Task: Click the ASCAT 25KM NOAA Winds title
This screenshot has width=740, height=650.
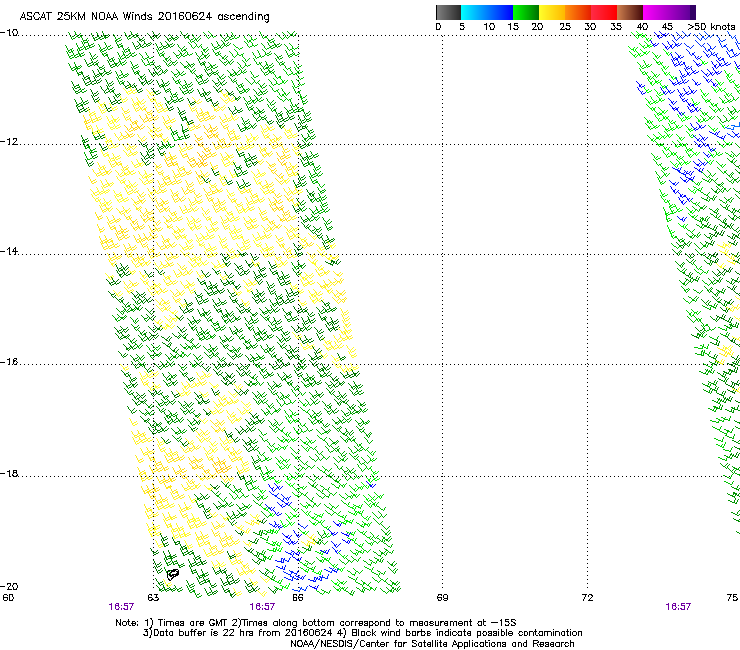Action: [144, 17]
